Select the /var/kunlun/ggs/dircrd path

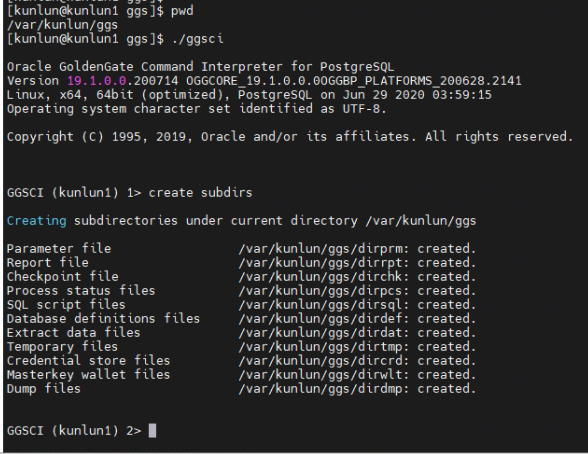coord(321,361)
